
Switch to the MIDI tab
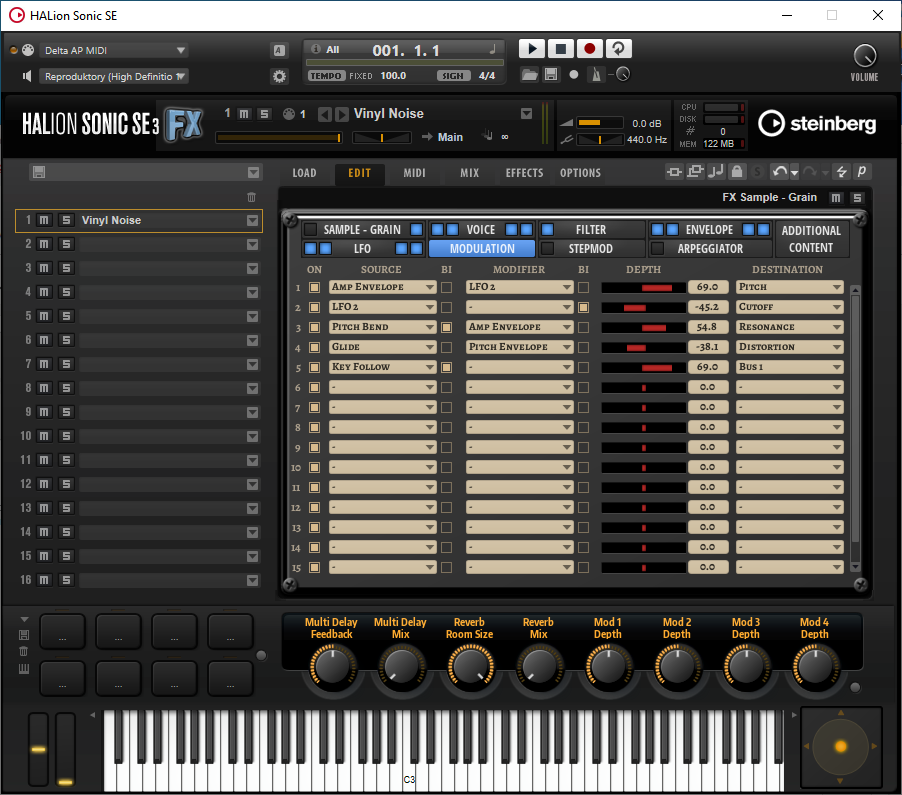[x=414, y=173]
